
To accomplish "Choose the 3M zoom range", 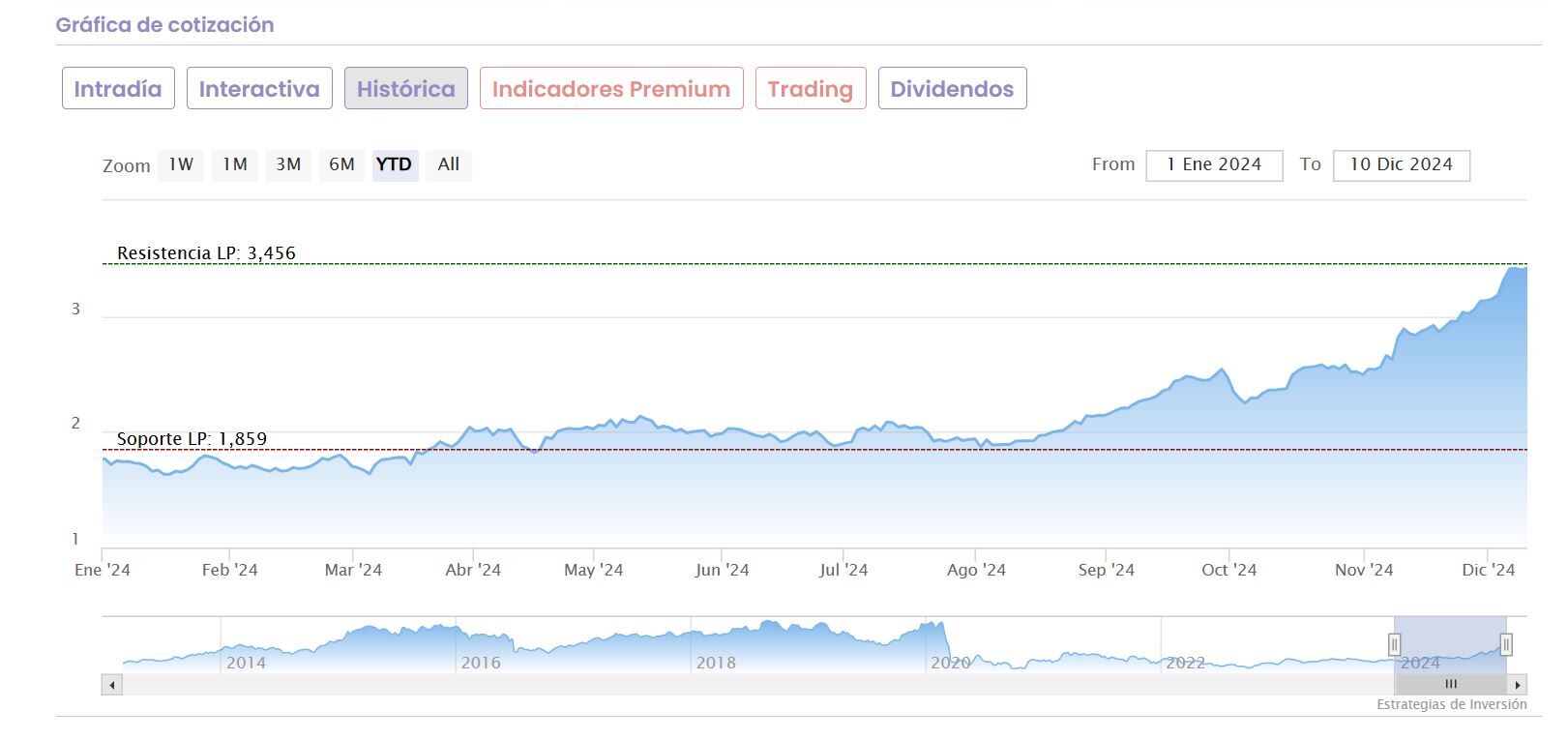I will 288,164.
